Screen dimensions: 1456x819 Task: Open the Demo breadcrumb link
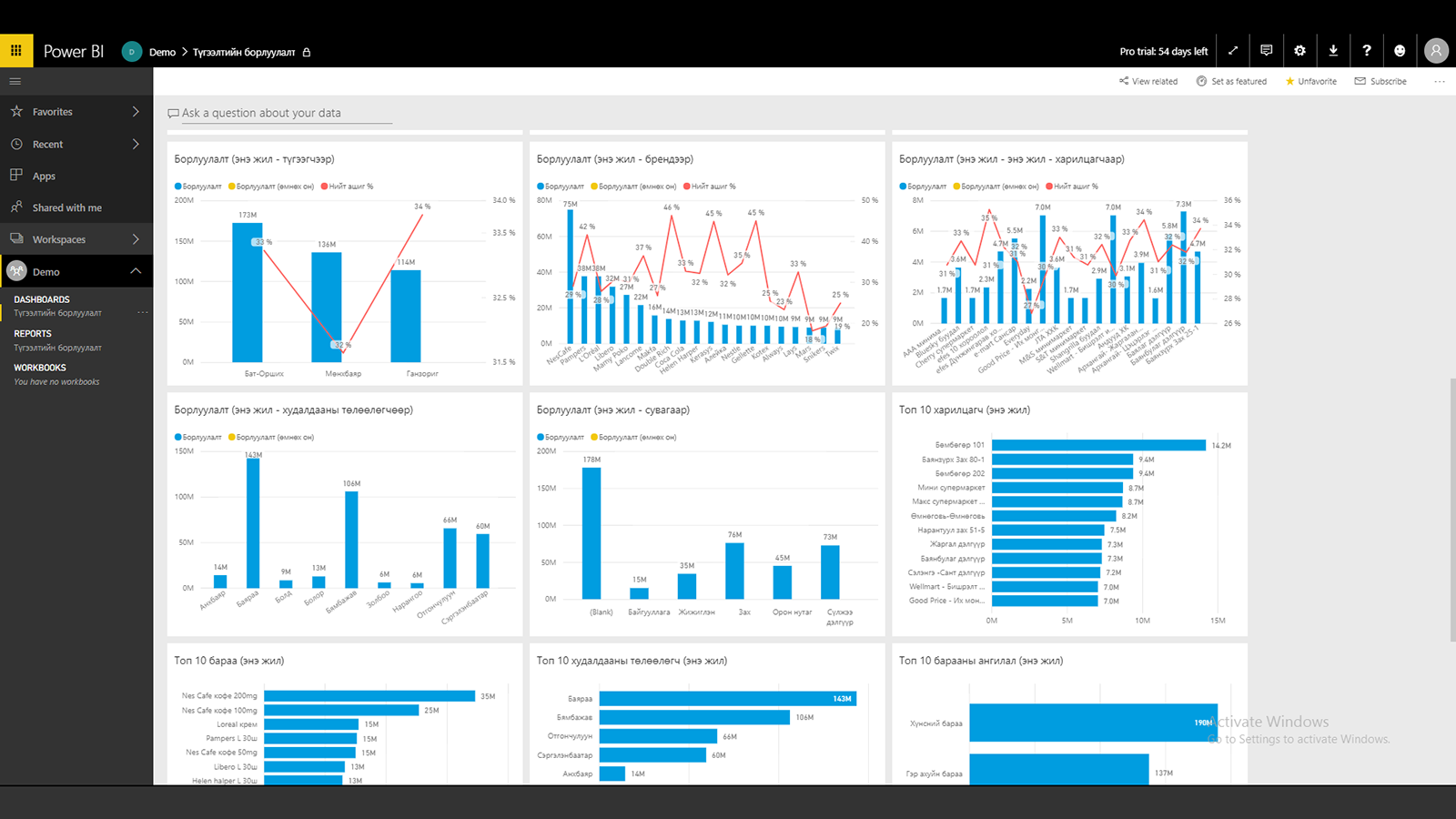(x=162, y=52)
